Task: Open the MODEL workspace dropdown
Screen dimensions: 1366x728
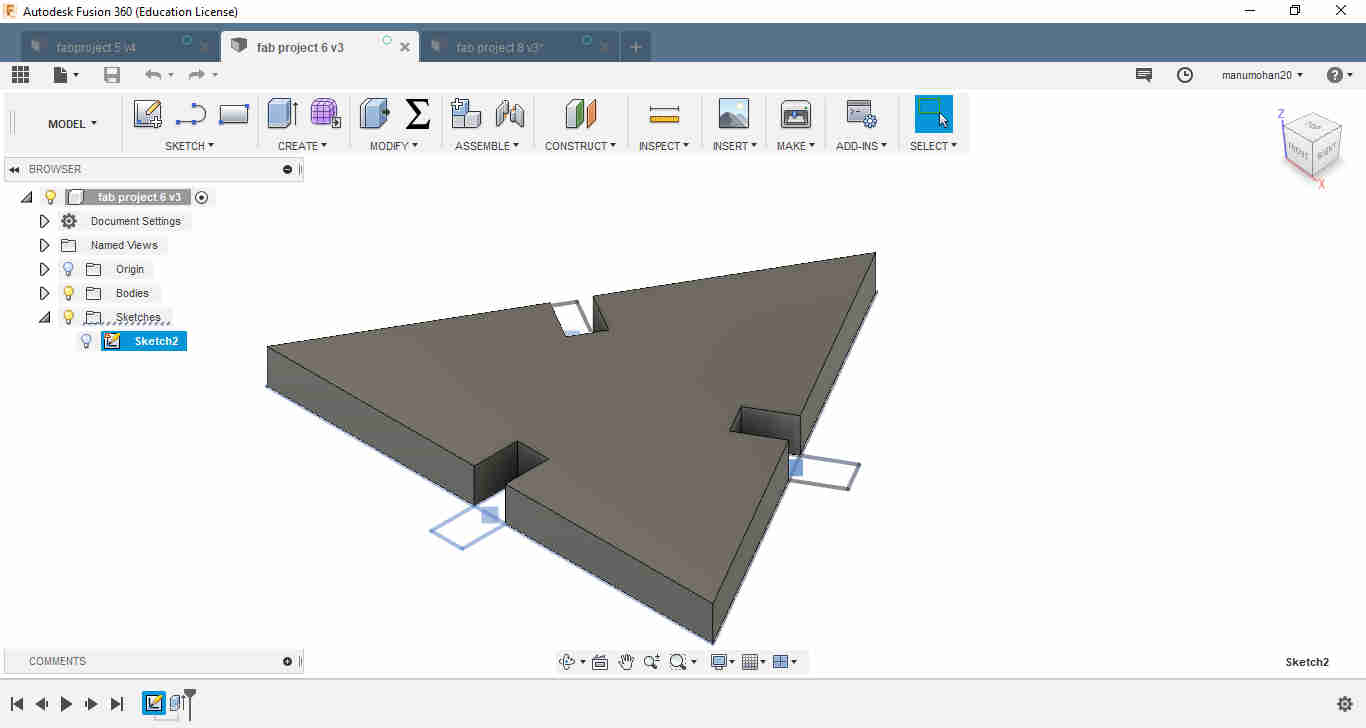Action: coord(73,124)
